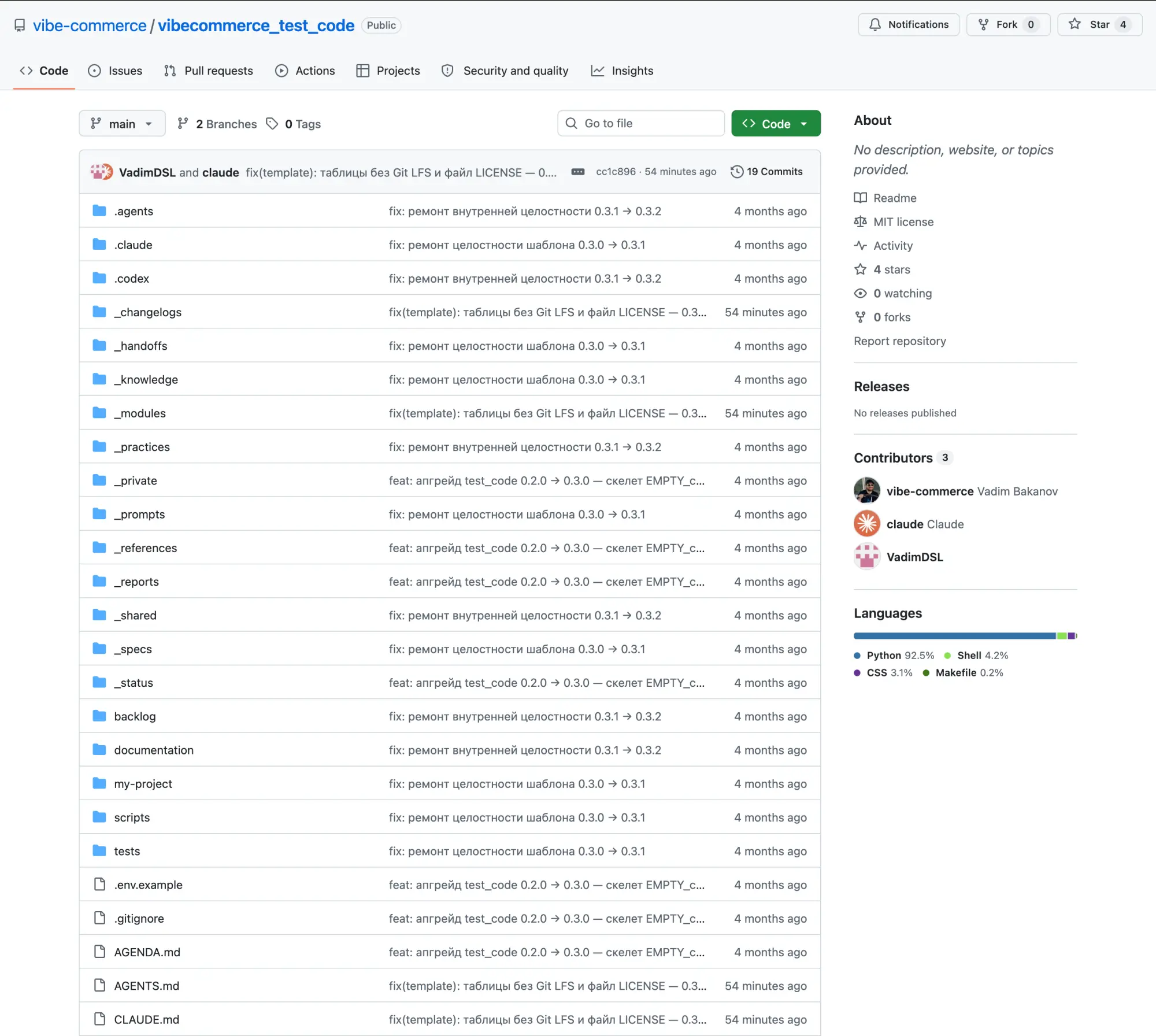The image size is (1156, 1036).
Task: Open the Code tab
Action: tap(44, 71)
